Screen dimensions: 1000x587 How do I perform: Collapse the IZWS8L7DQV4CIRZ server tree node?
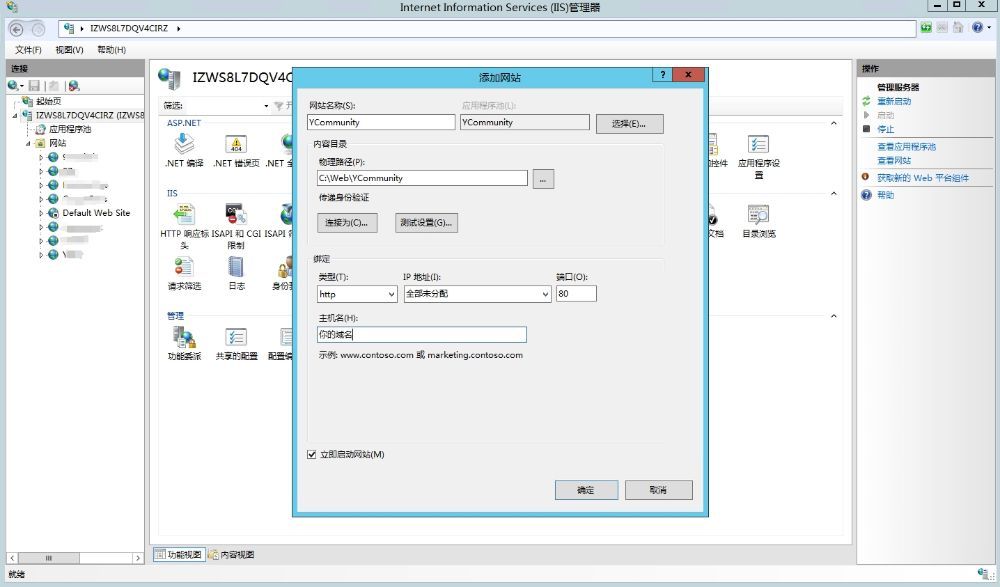[x=15, y=115]
